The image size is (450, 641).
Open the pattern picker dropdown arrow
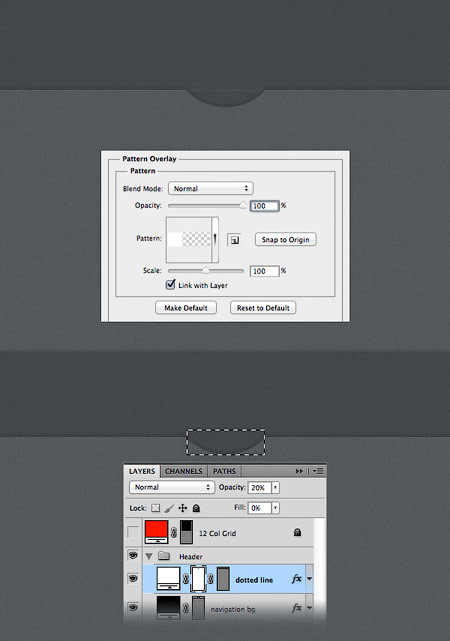coord(215,240)
